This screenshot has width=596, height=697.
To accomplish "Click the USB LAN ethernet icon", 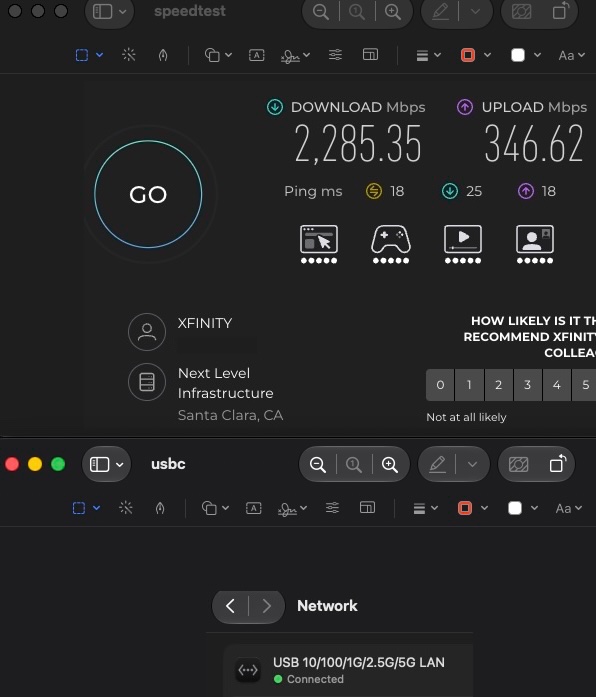I will pyautogui.click(x=248, y=670).
